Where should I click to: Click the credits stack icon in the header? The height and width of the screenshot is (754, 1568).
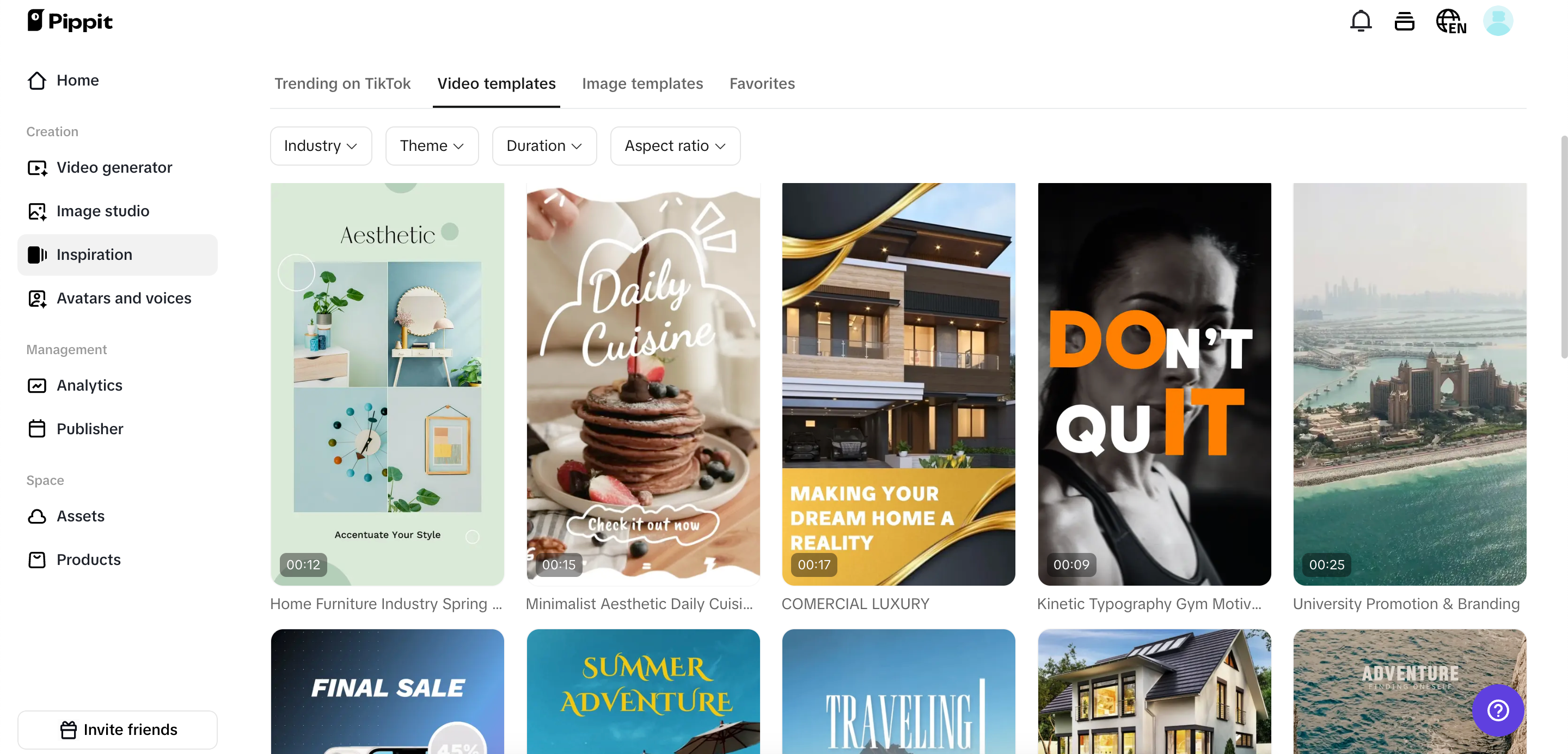click(x=1404, y=21)
